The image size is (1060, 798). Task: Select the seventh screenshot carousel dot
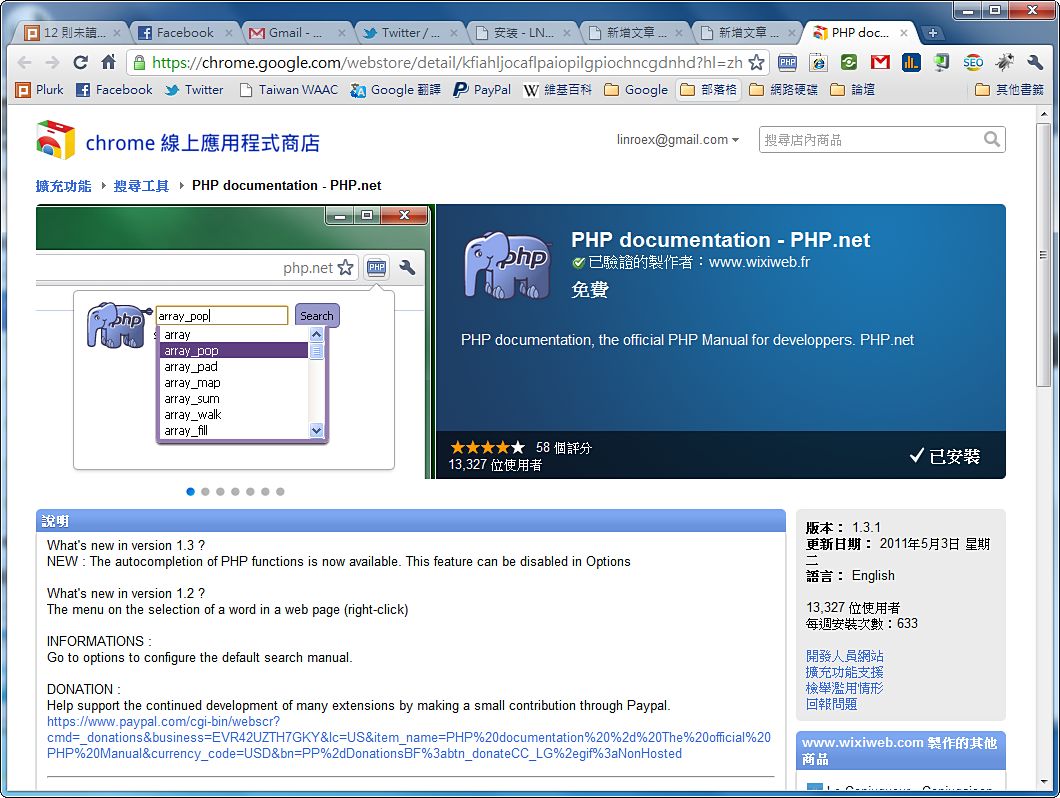280,492
